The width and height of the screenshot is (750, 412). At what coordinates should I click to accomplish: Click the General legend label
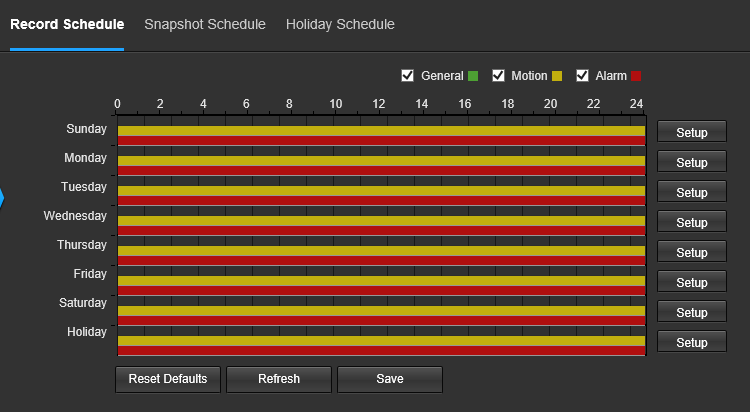click(442, 76)
